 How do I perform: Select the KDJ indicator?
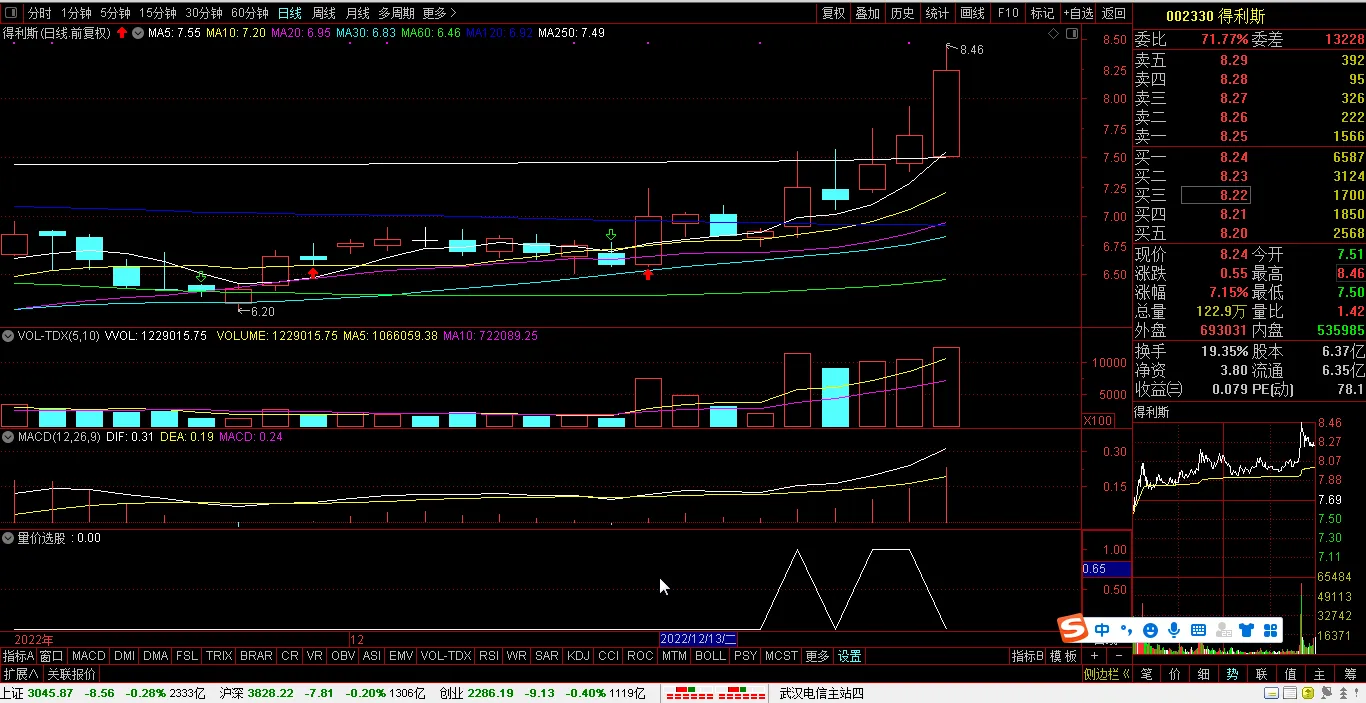[x=578, y=656]
